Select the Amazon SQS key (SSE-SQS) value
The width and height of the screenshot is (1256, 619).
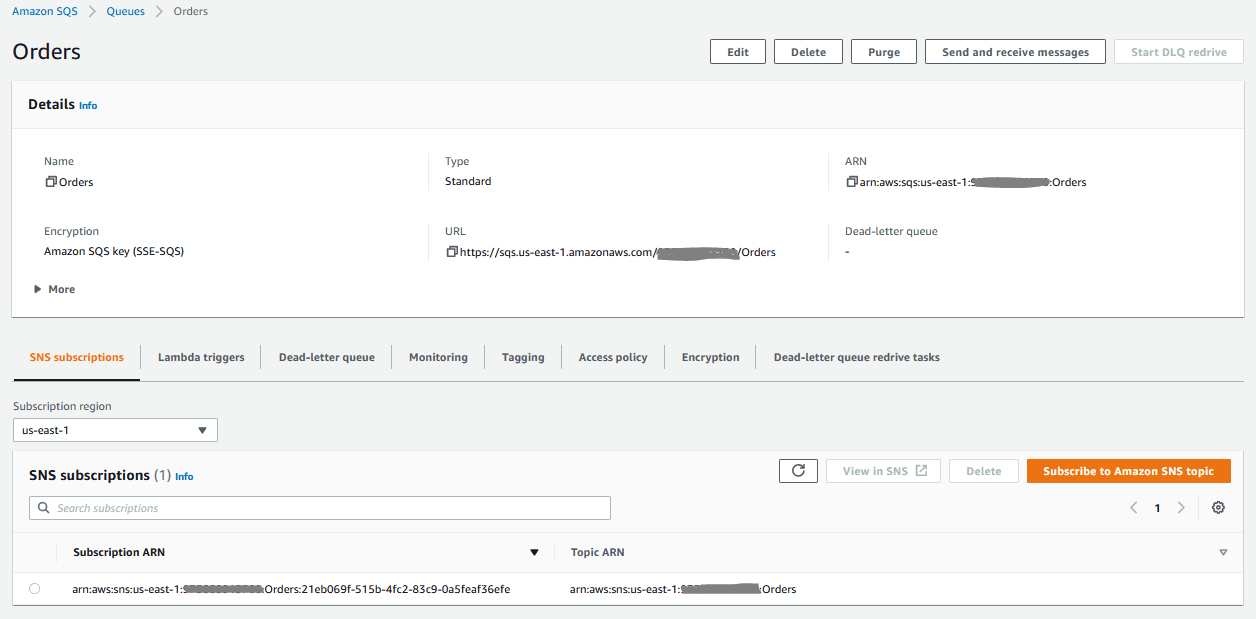point(114,251)
